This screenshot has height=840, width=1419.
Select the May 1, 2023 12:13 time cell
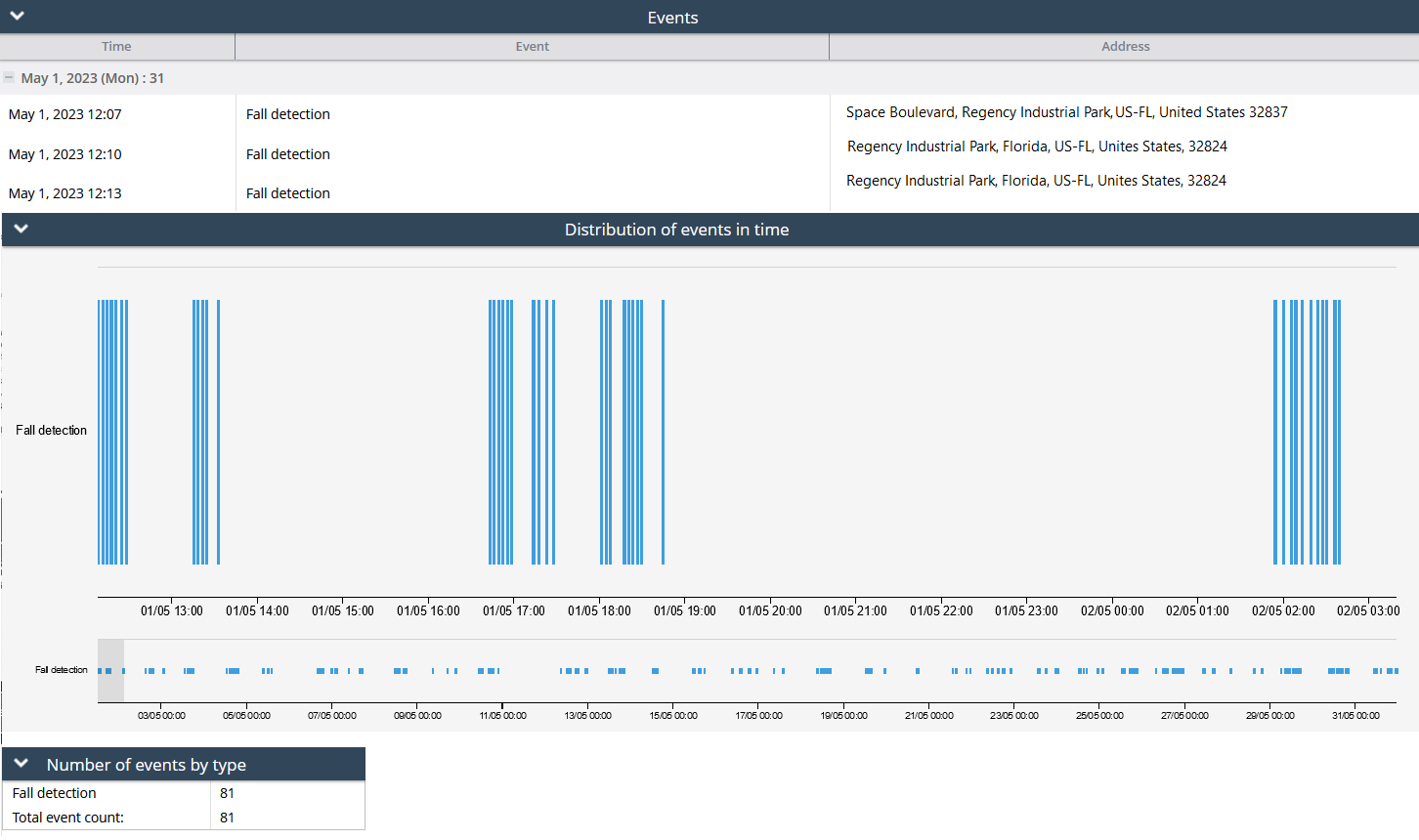coord(65,193)
